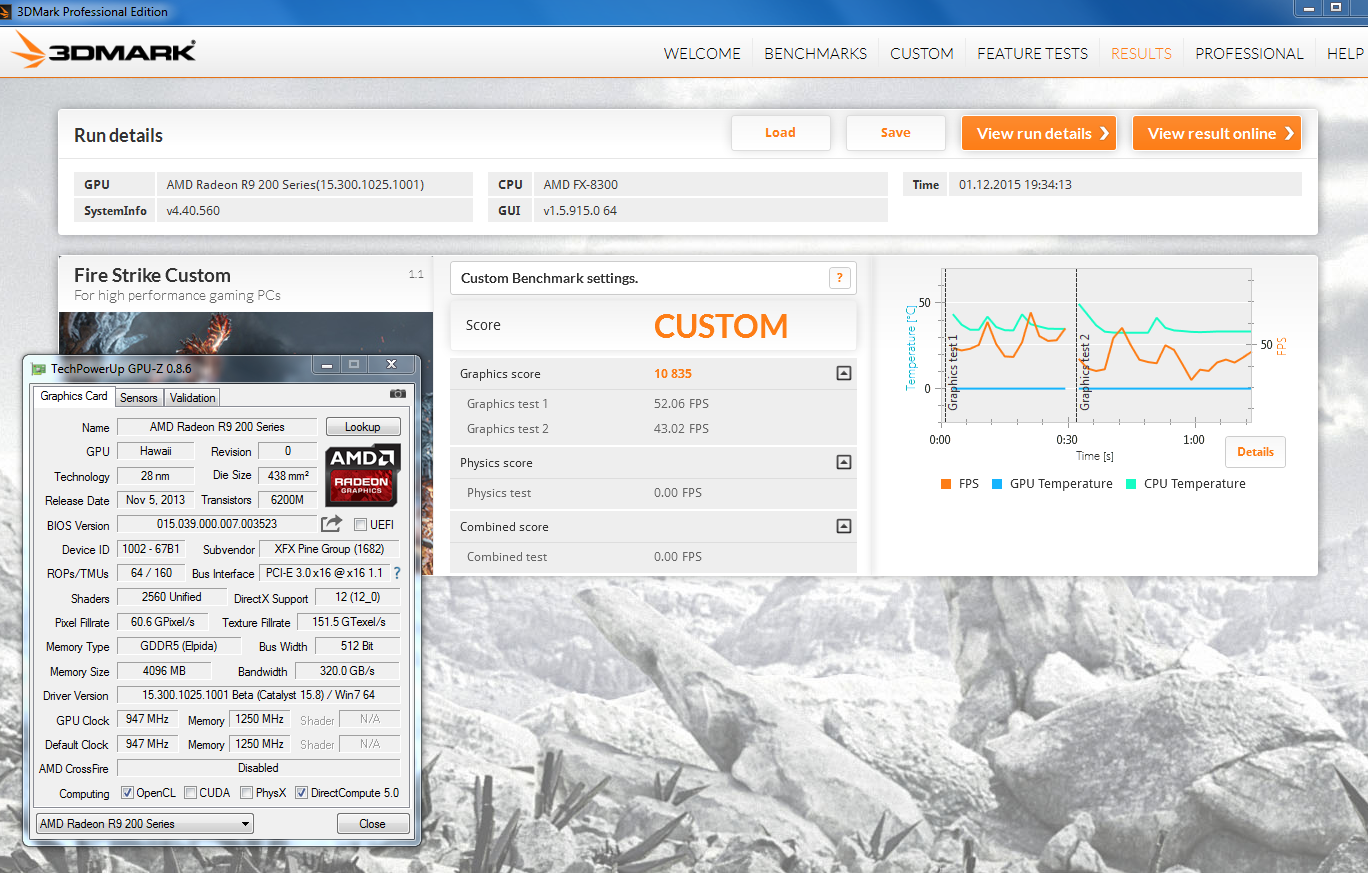Open the Validation tab in GPU-Z
This screenshot has width=1368, height=873.
[193, 397]
